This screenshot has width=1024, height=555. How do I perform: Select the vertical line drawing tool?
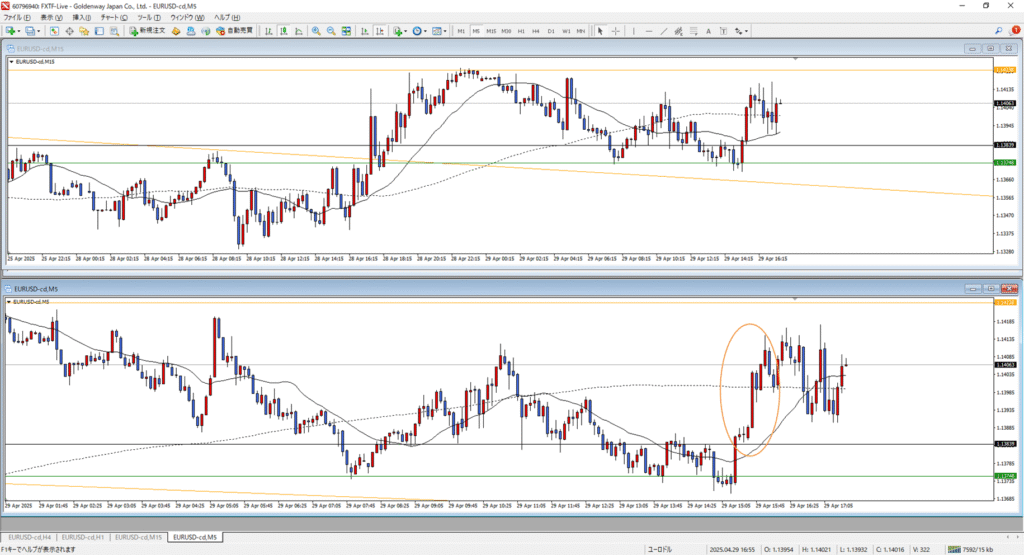click(x=631, y=31)
